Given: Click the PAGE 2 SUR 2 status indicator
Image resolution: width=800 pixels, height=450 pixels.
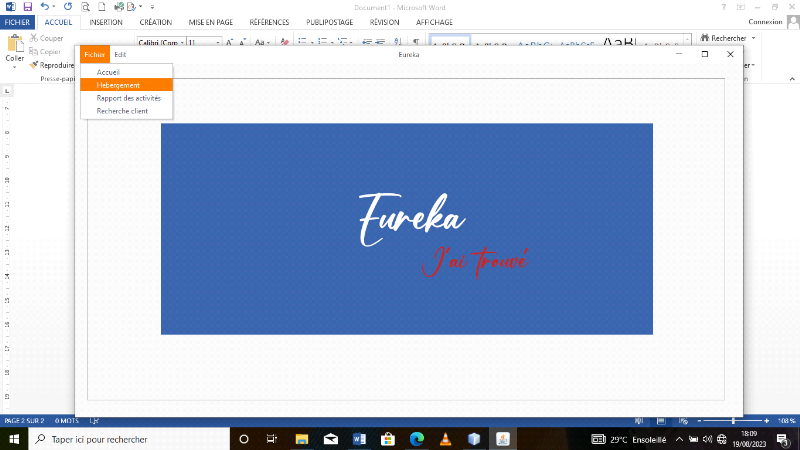Looking at the screenshot, I should (x=24, y=421).
